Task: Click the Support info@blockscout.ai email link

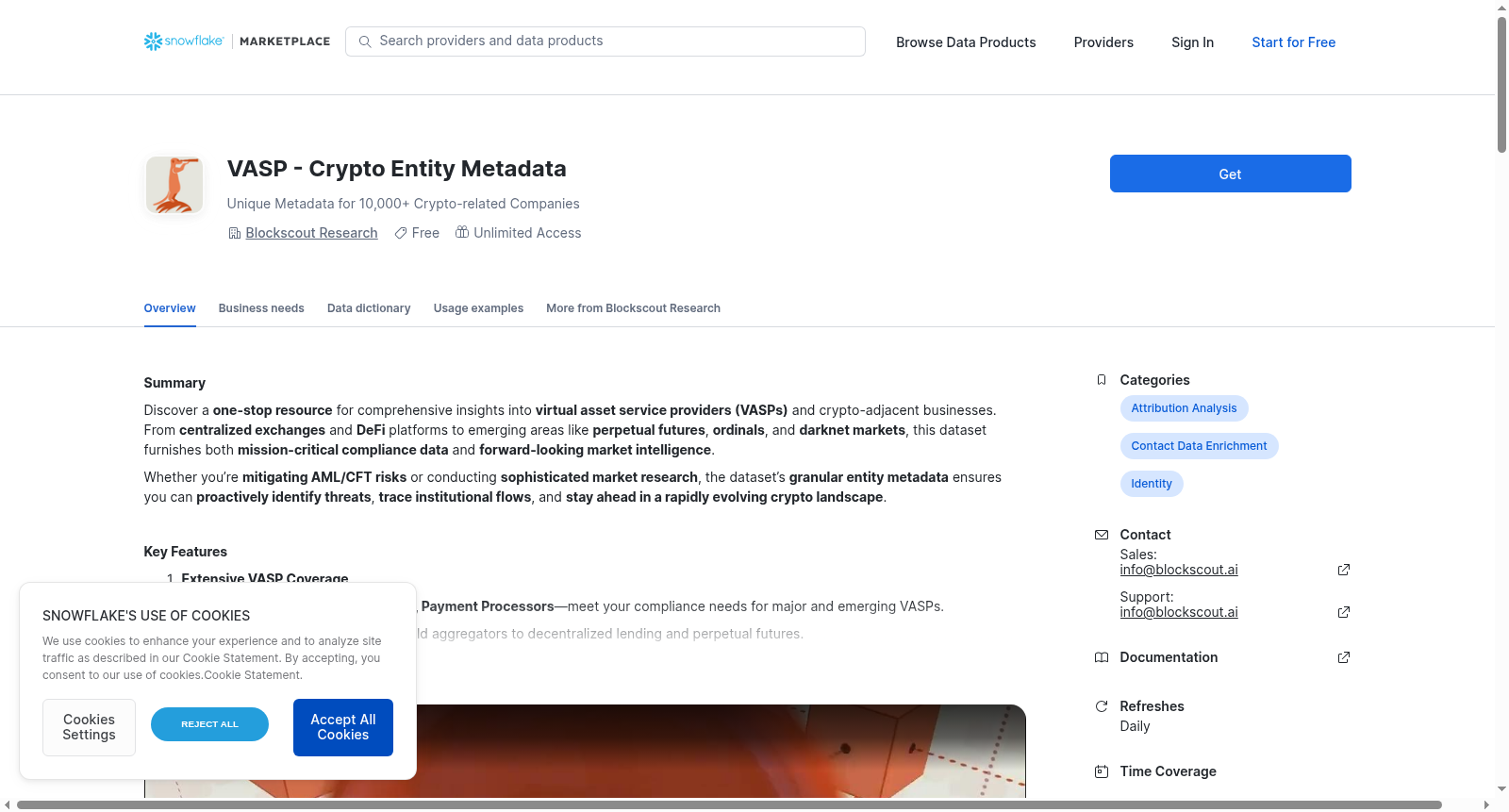Action: pos(1179,612)
